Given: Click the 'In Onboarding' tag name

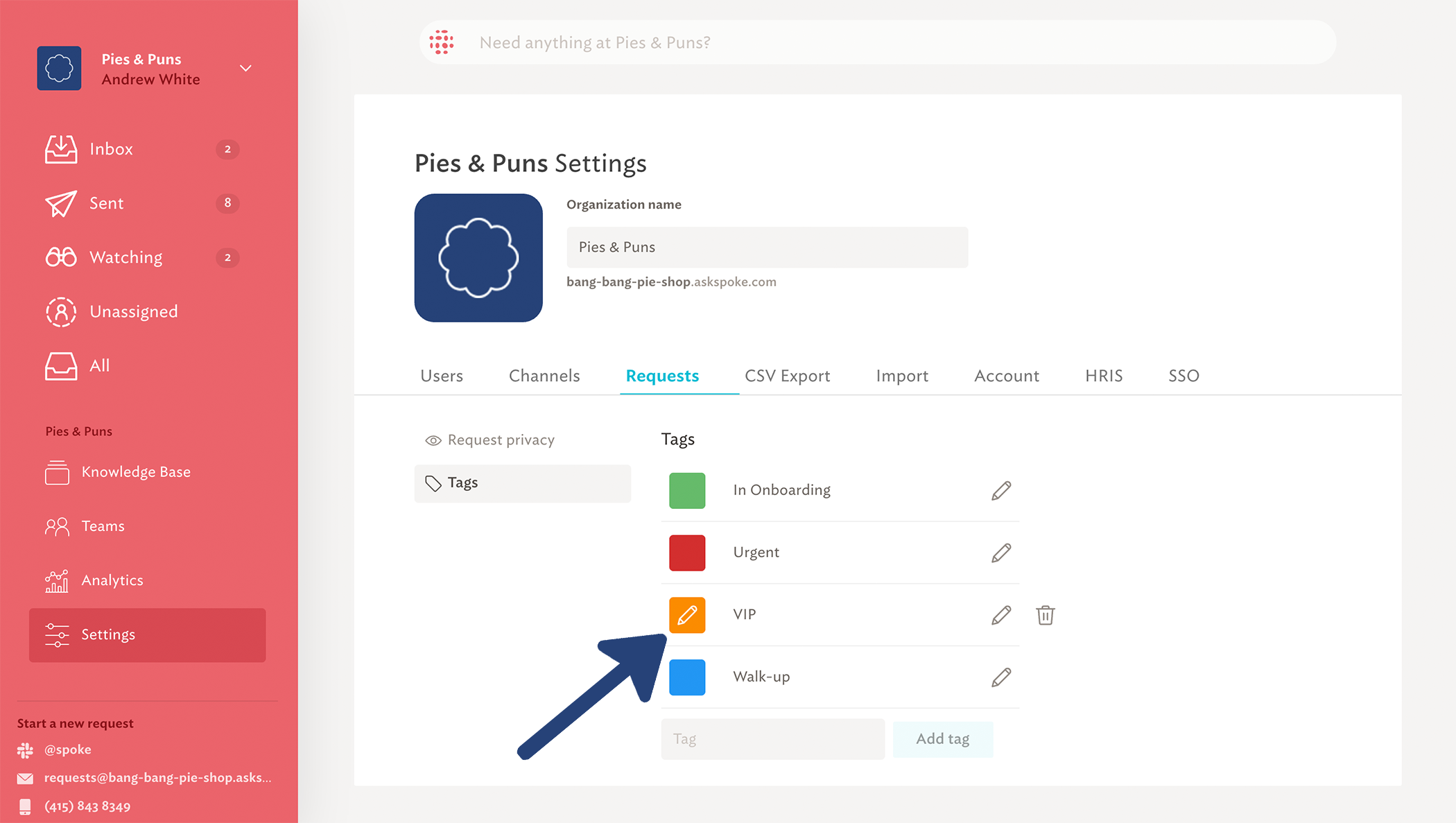Looking at the screenshot, I should tap(781, 490).
